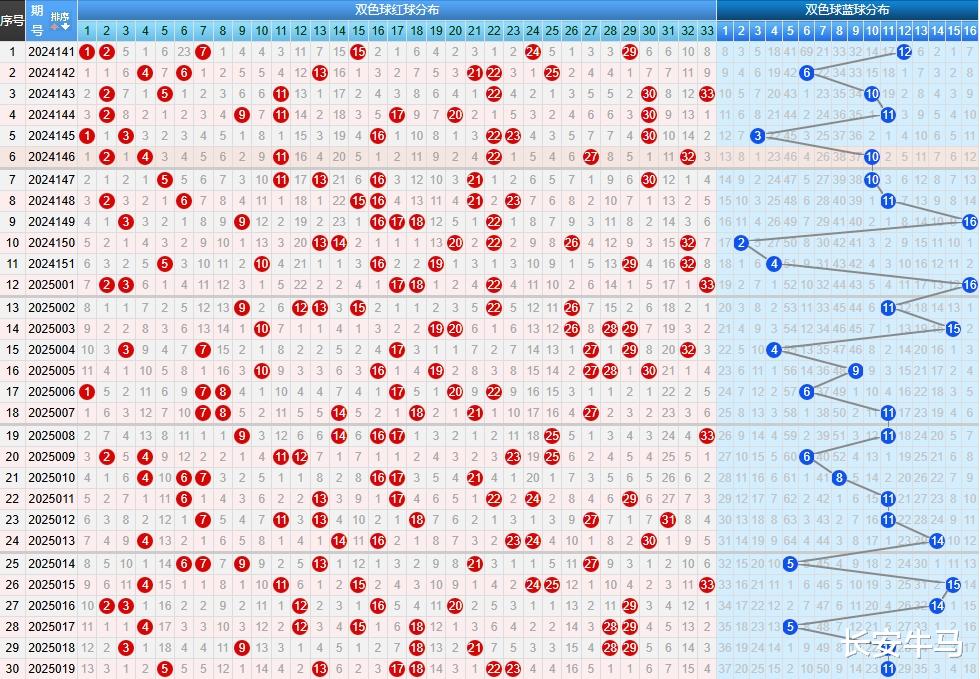980x679 pixels.
Task: Click blue ball 15 in period 2025003
Action: point(953,329)
